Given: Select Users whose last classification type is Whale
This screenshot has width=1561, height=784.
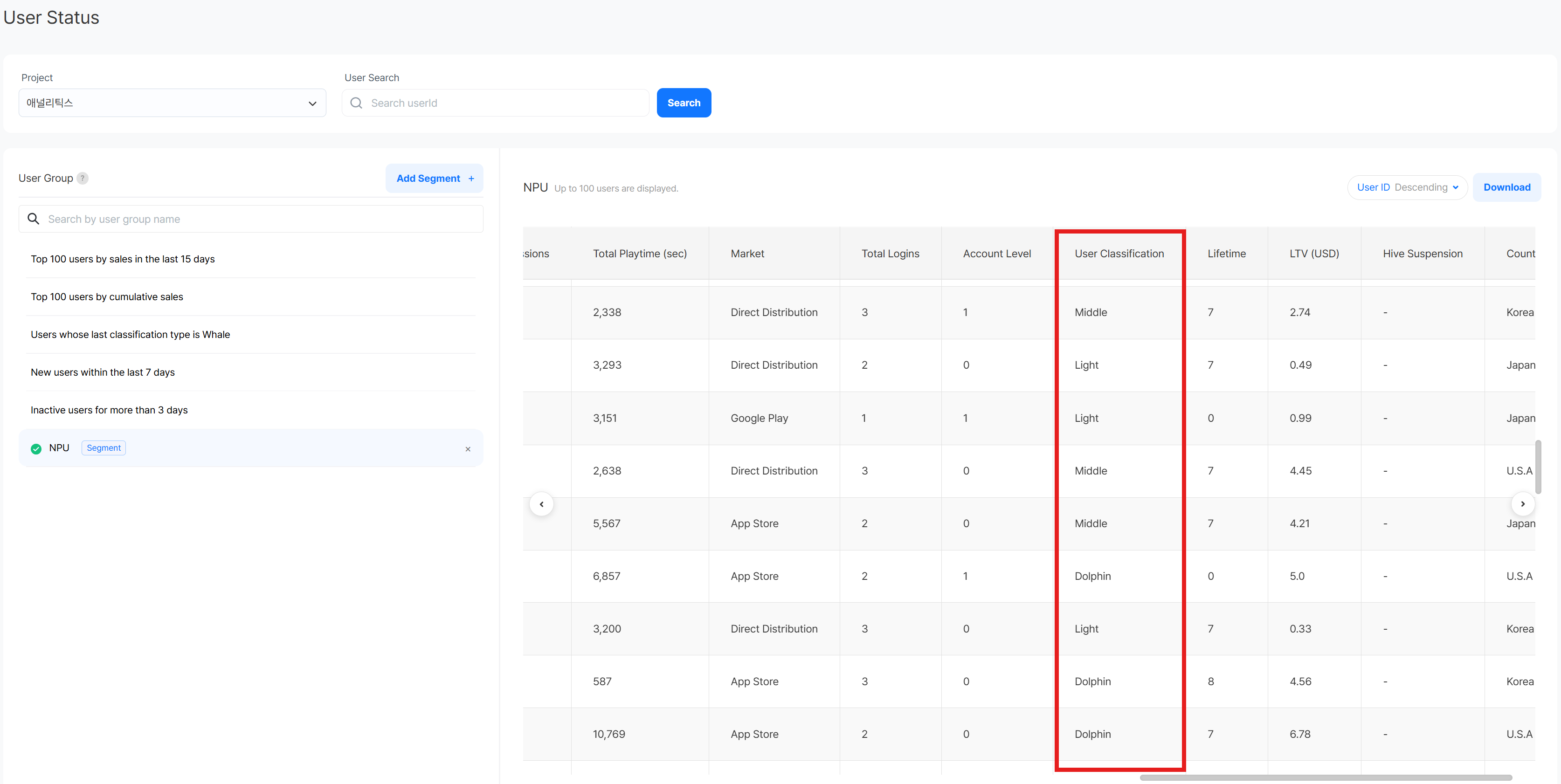Looking at the screenshot, I should [x=250, y=335].
